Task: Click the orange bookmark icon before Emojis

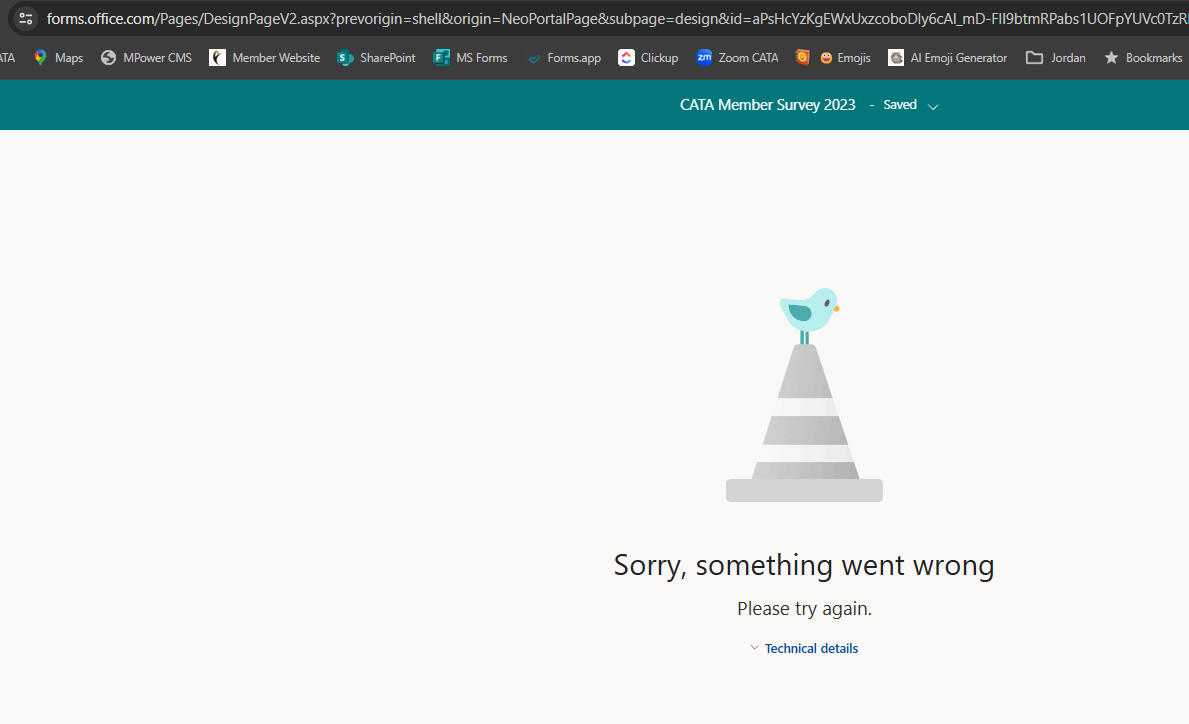Action: (x=802, y=57)
